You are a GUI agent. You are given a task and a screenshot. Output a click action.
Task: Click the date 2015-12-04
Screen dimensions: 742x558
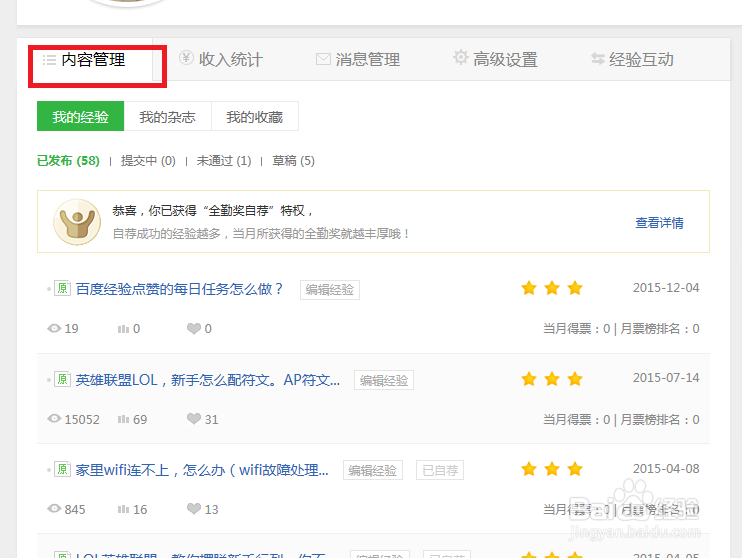coord(666,288)
